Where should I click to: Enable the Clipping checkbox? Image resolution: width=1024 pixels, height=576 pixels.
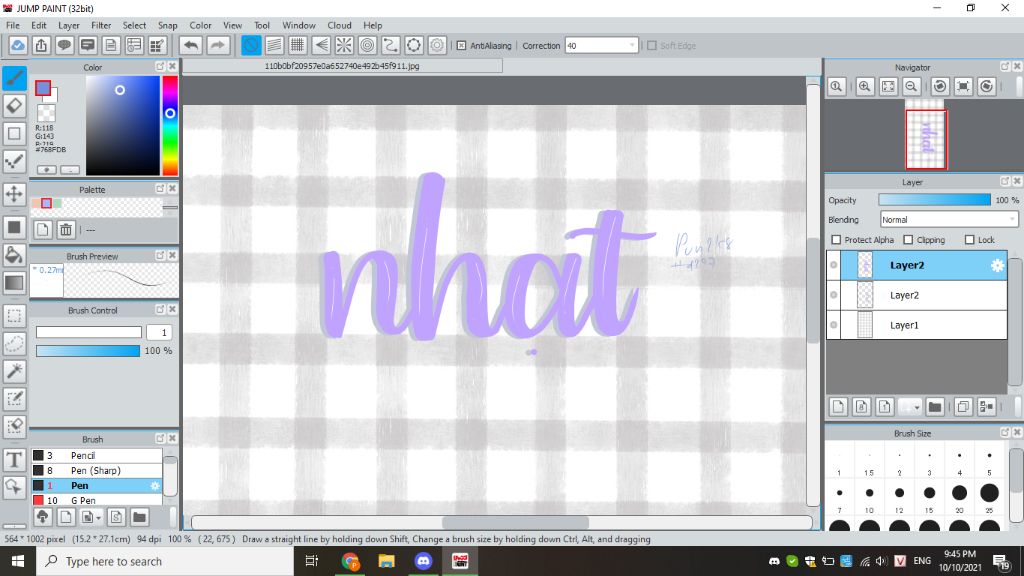tap(908, 240)
